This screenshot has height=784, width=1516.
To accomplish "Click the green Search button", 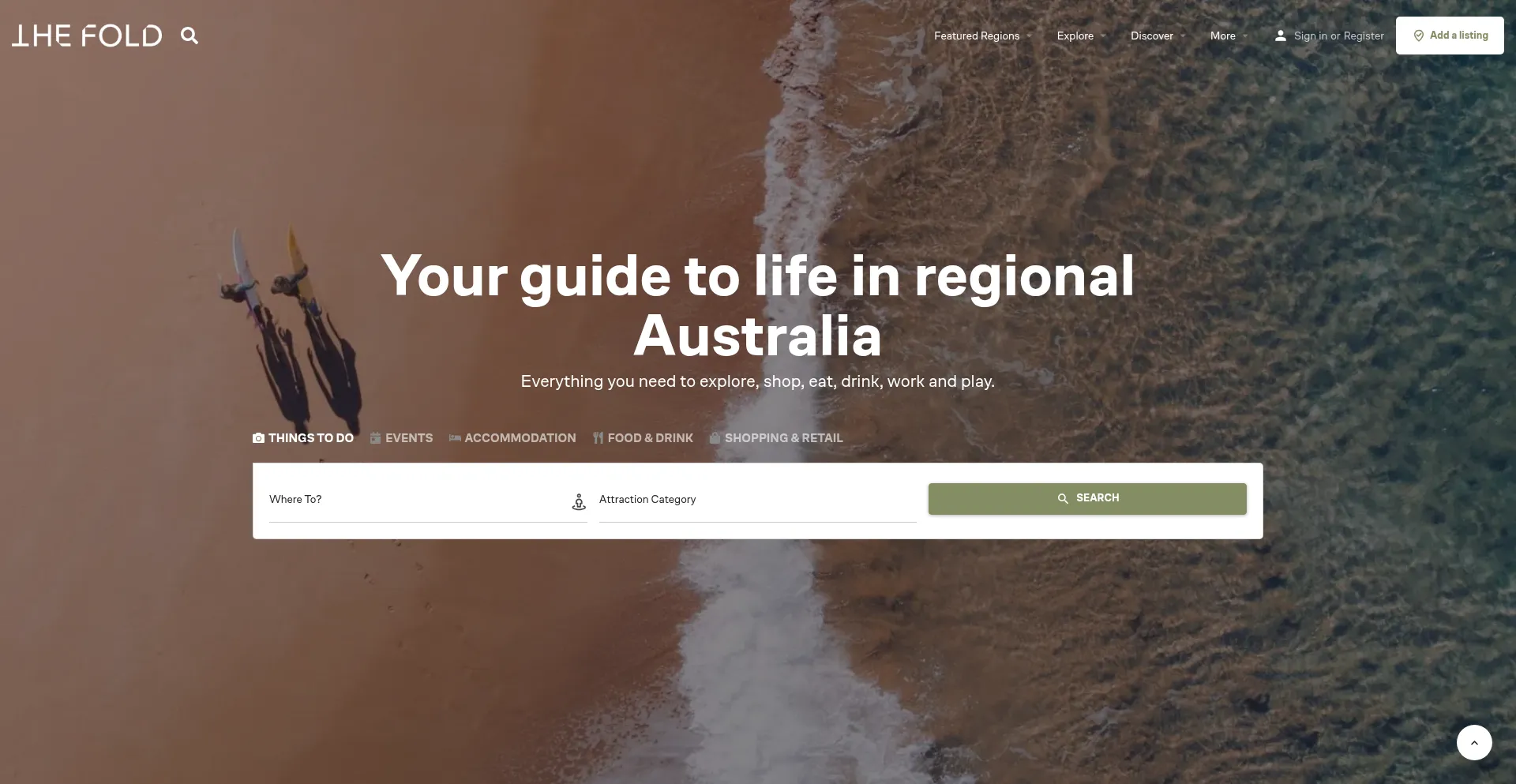I will 1087,499.
